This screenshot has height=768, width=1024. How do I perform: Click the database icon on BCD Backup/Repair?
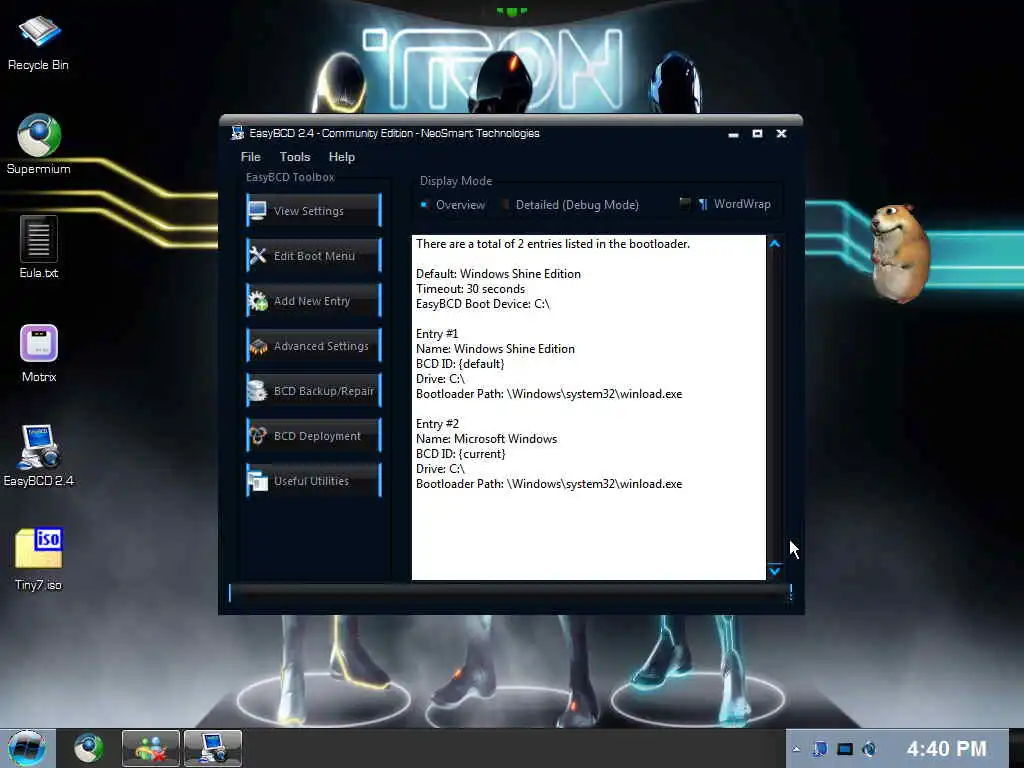click(x=257, y=391)
